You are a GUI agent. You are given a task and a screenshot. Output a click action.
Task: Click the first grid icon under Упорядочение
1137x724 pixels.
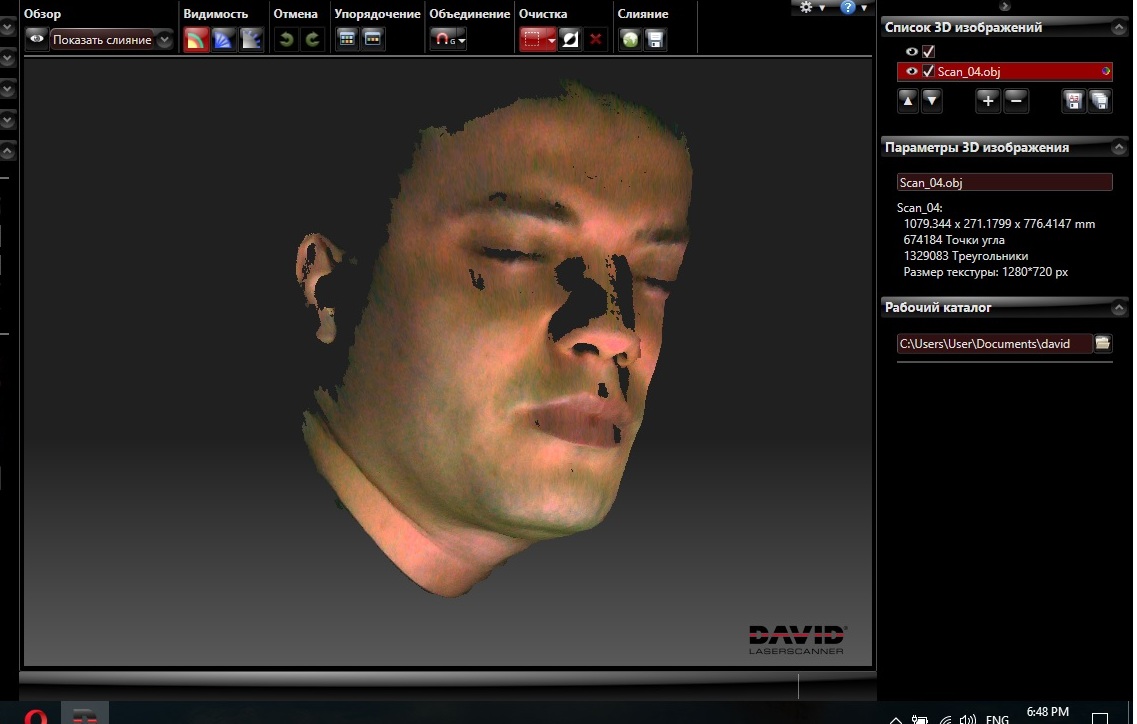pos(347,40)
